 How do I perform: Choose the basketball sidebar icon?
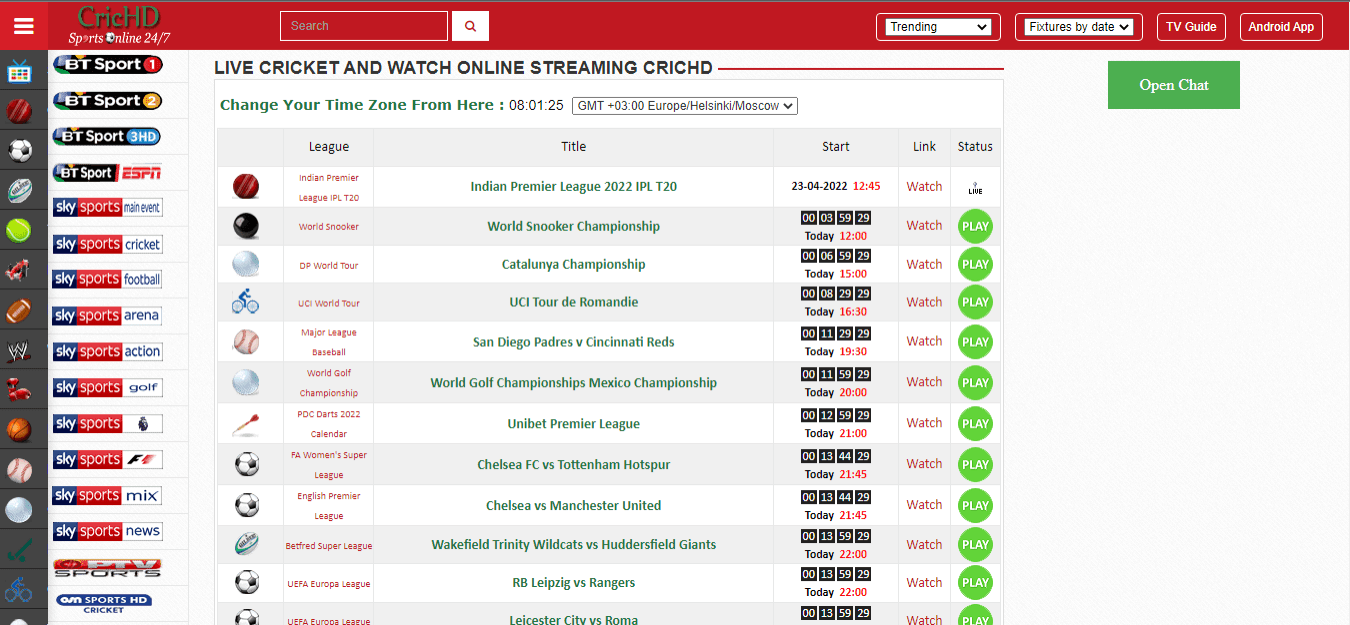click(19, 430)
